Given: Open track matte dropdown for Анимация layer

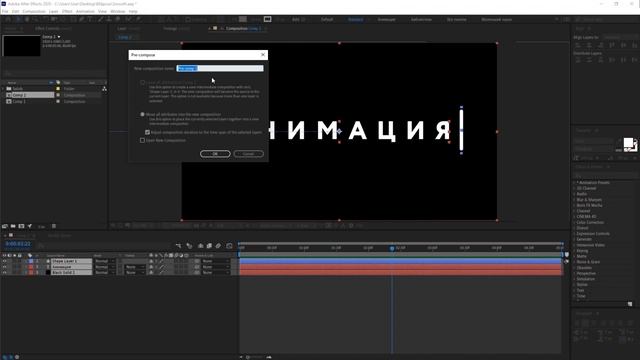Looking at the screenshot, I should point(135,267).
